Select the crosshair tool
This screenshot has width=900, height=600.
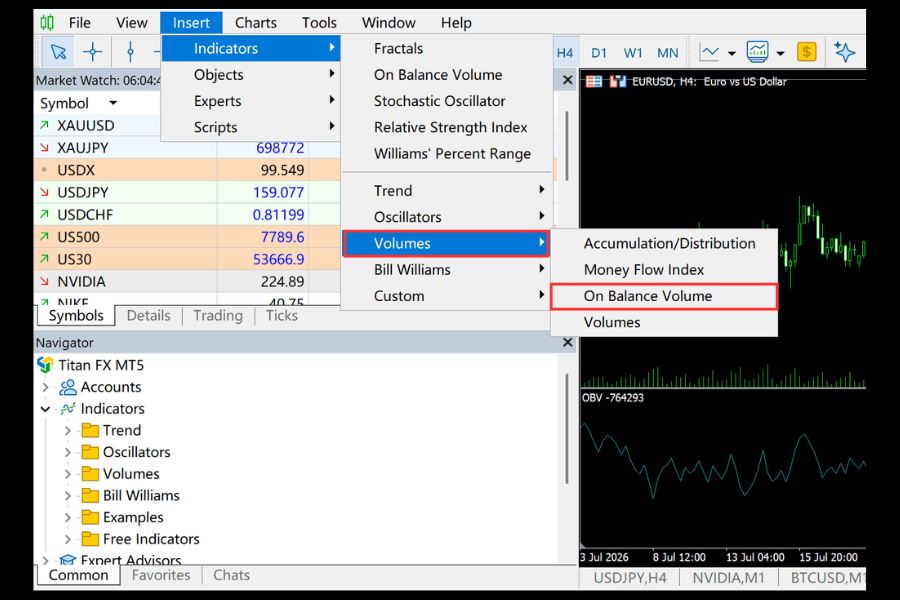(x=92, y=52)
